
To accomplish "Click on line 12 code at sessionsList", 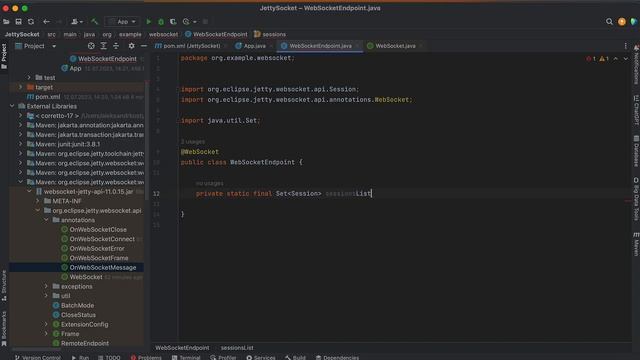I will tap(349, 193).
